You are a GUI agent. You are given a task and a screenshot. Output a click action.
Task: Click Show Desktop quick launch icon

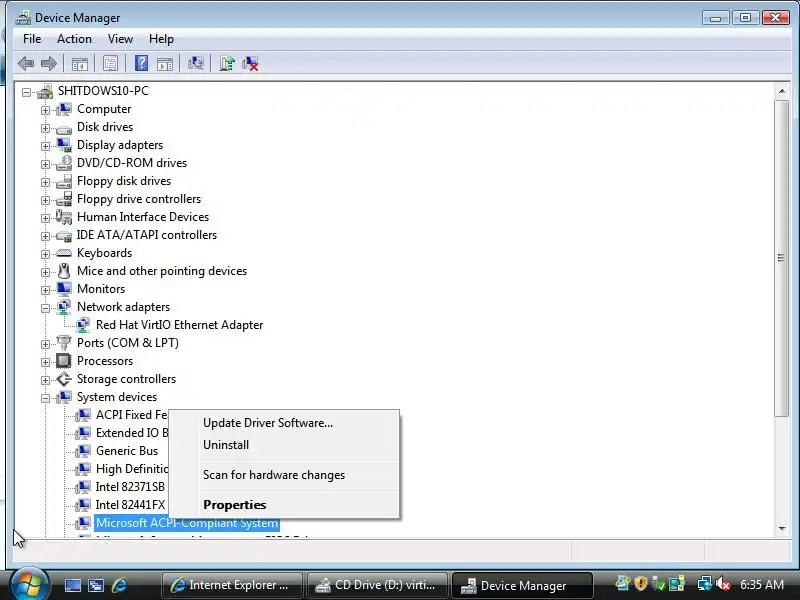(72, 585)
